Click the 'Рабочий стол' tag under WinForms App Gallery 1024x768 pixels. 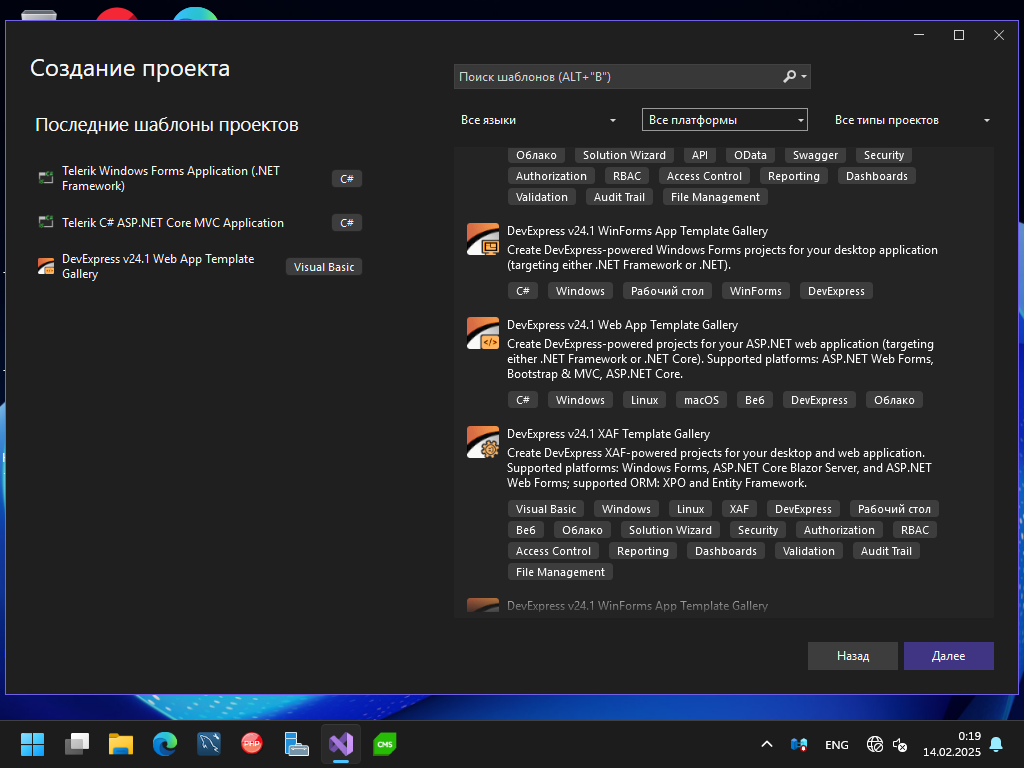(667, 291)
